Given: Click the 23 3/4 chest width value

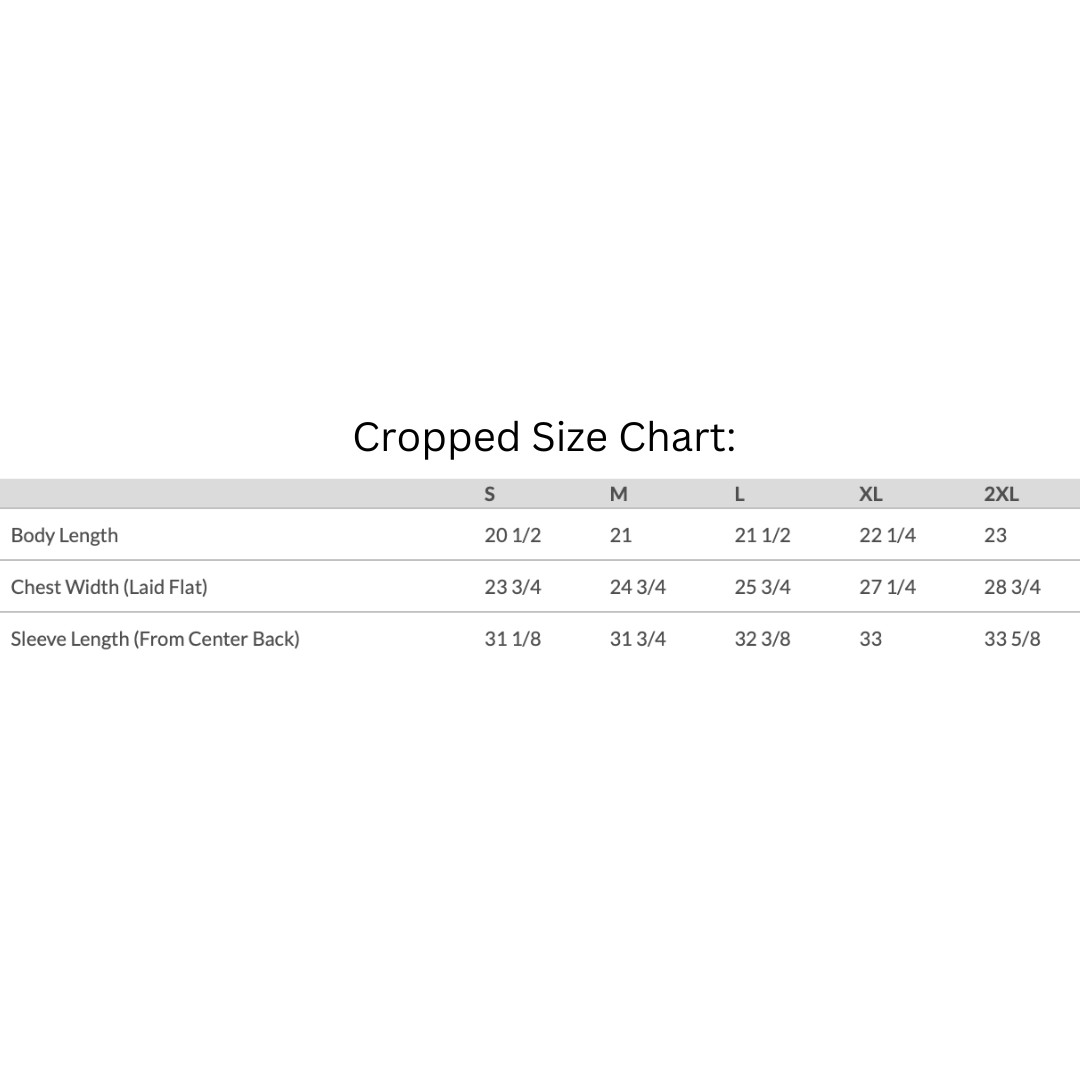Looking at the screenshot, I should click(x=513, y=587).
